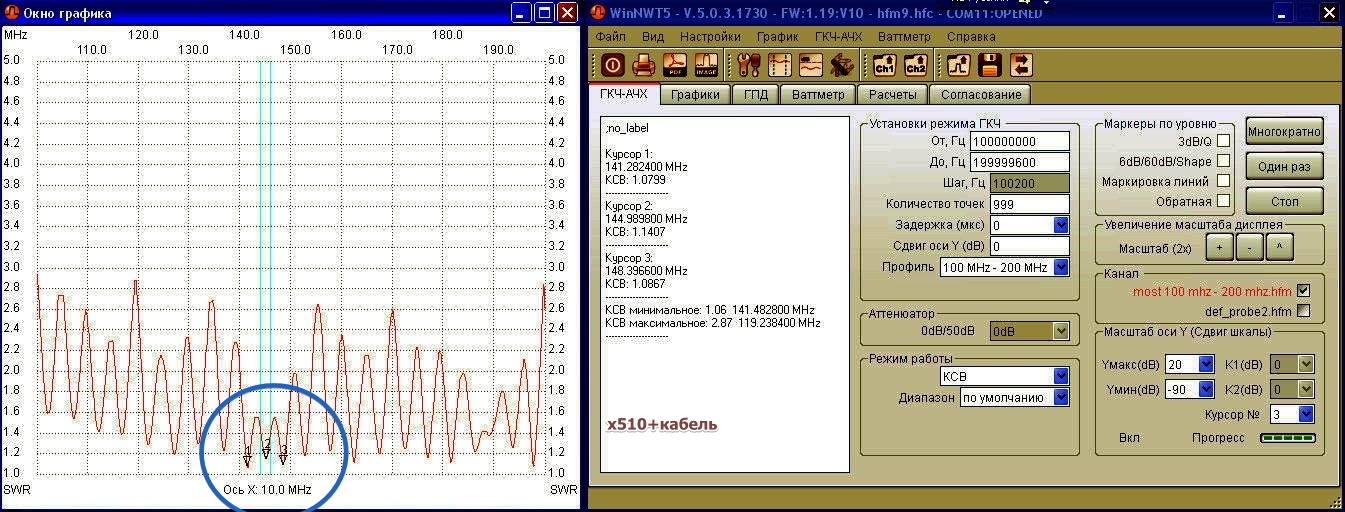1345x512 pixels.
Task: Click WinNWT5 title bar app icon
Action: (x=598, y=12)
